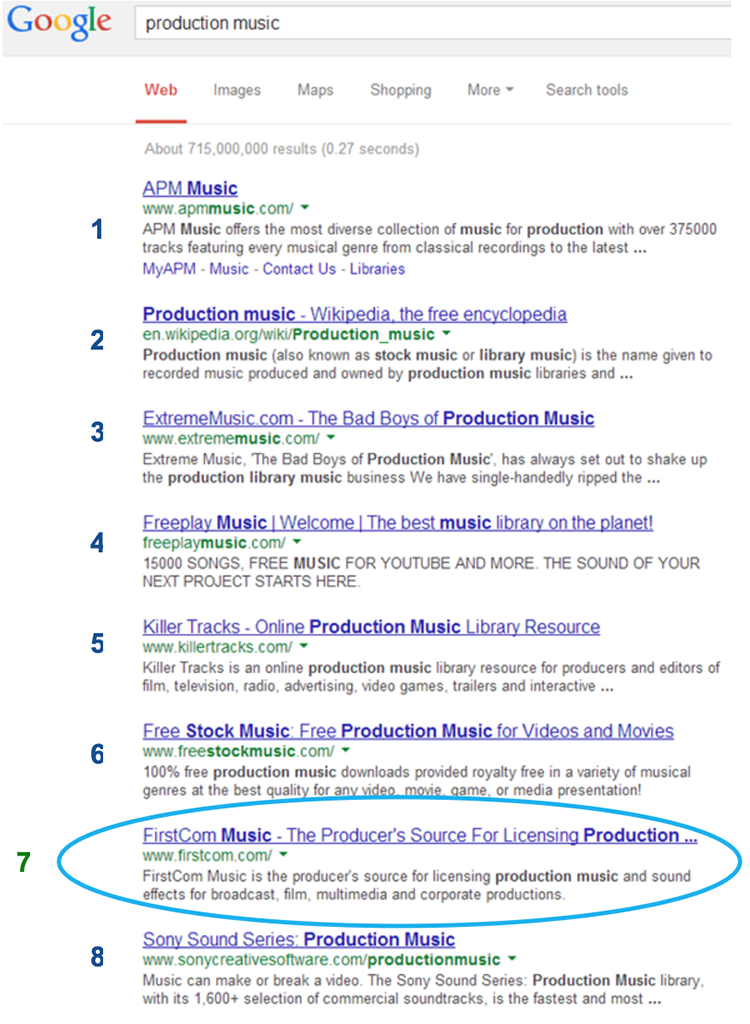Open Search tools
Image resolution: width=750 pixels, height=1024 pixels.
click(587, 90)
